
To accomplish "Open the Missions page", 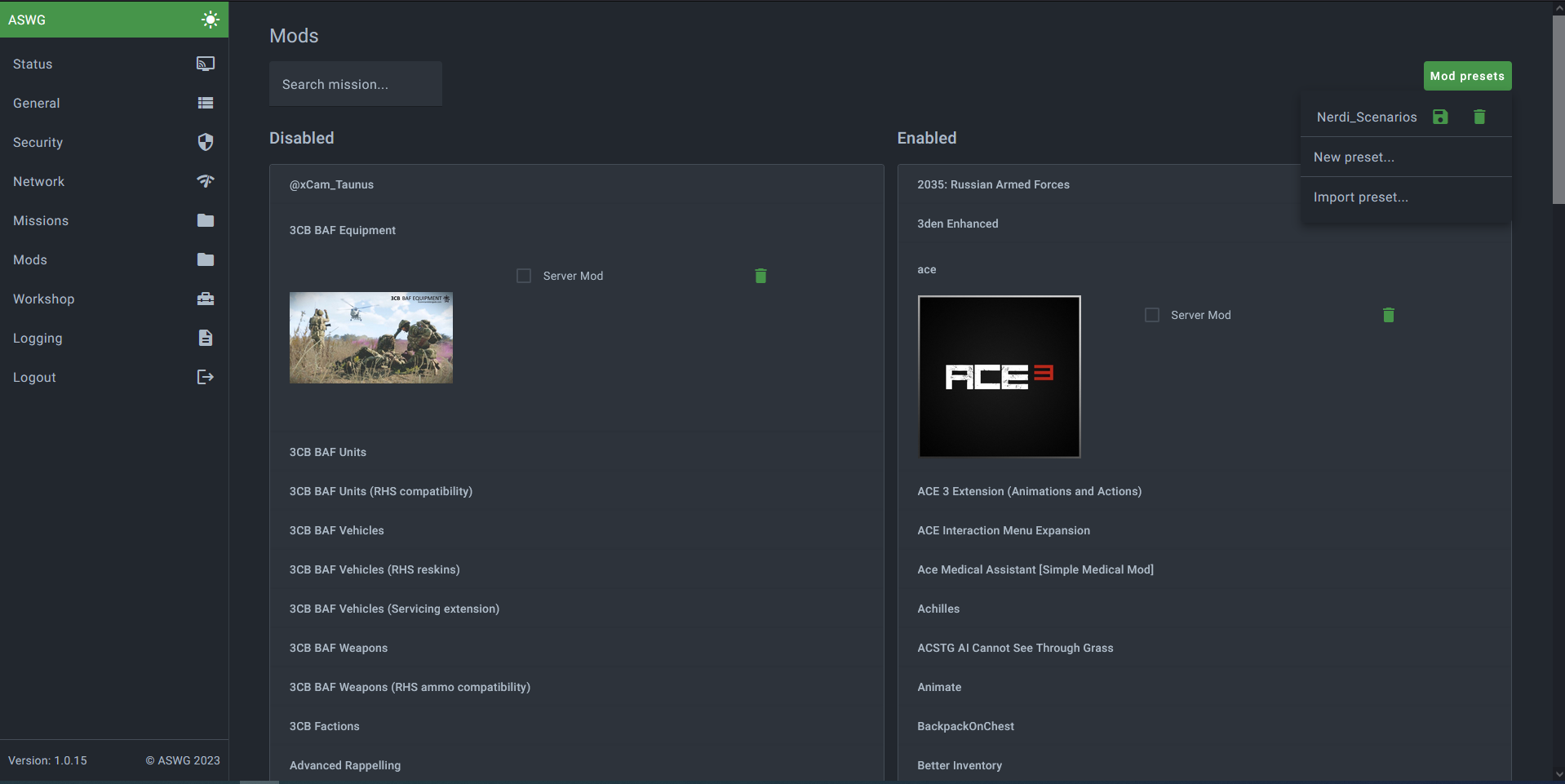I will pyautogui.click(x=114, y=220).
